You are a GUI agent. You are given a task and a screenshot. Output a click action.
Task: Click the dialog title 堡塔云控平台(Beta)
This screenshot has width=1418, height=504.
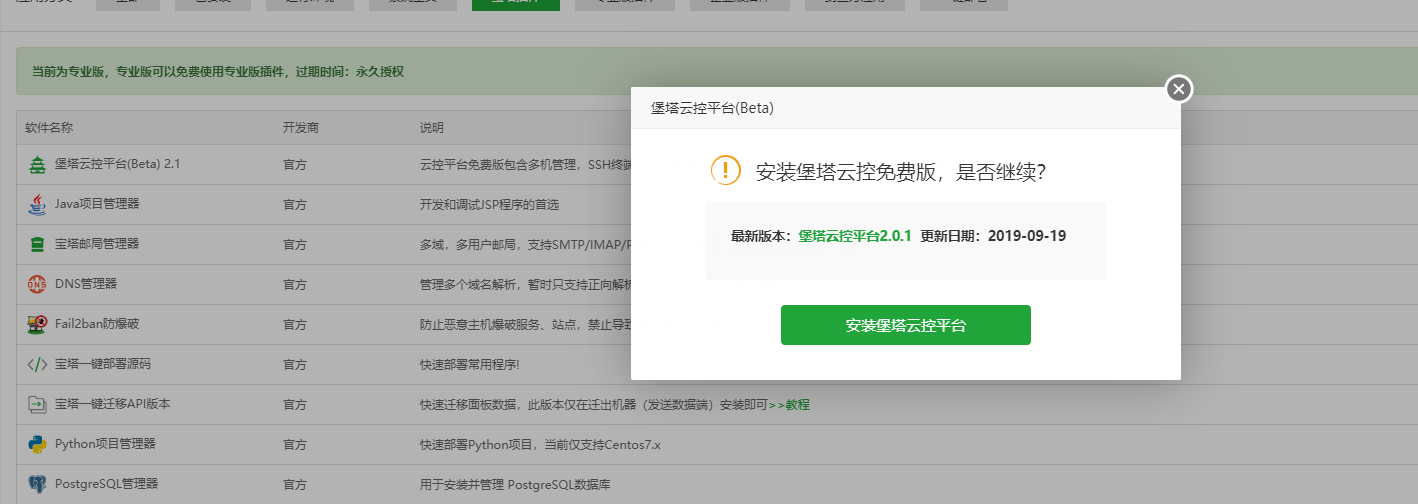pyautogui.click(x=712, y=108)
